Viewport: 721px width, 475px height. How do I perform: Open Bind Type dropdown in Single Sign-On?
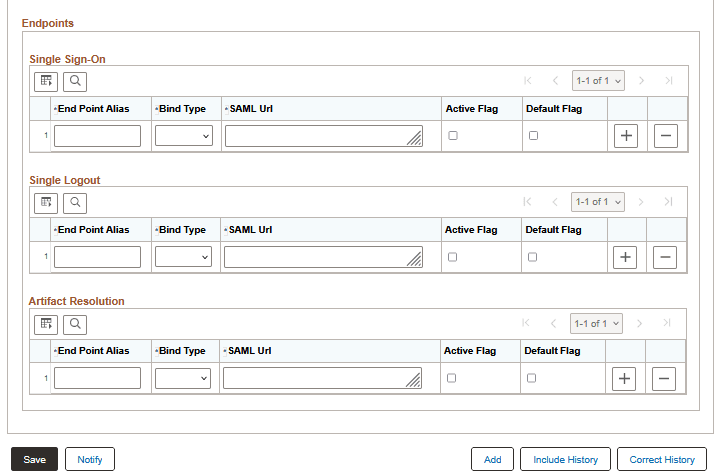[x=184, y=136]
